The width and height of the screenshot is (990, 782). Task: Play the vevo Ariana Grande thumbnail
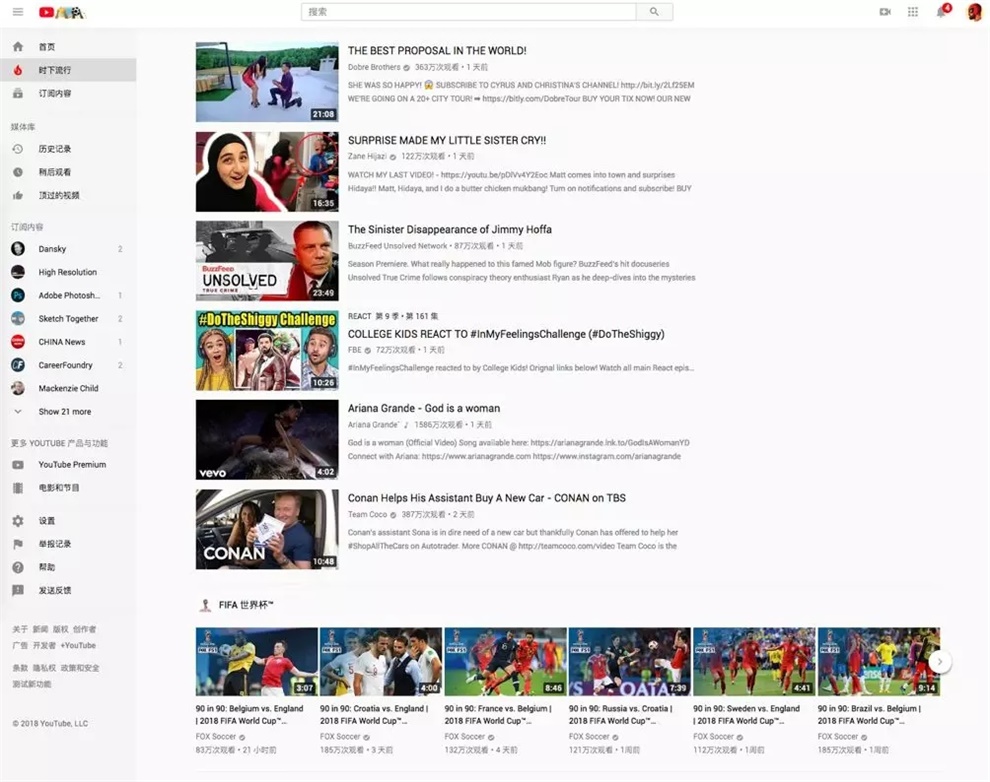(267, 440)
